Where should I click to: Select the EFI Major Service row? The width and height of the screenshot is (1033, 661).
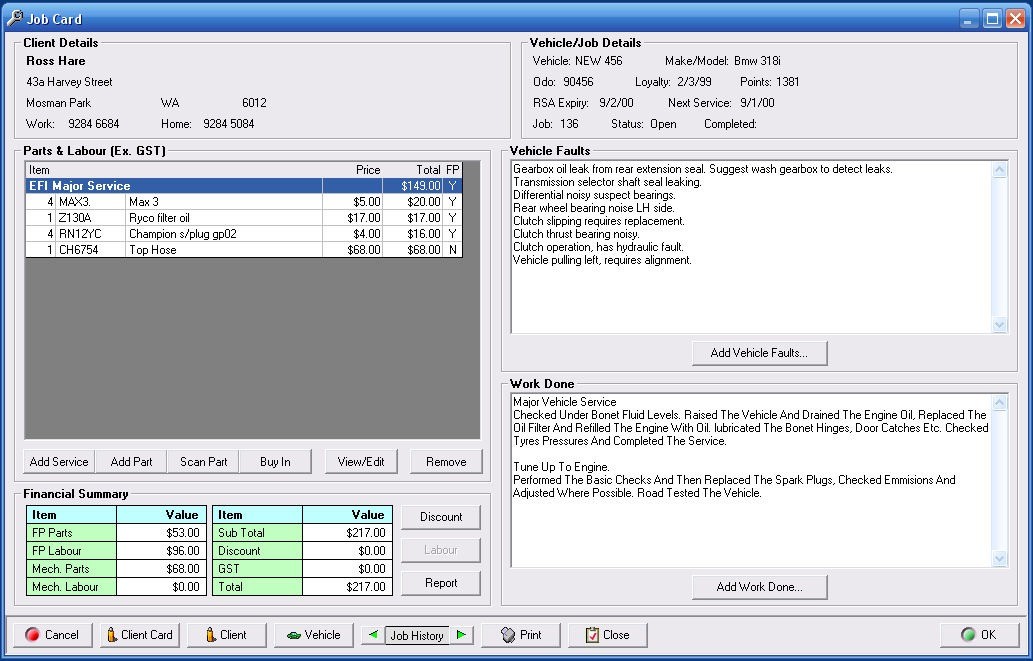click(244, 186)
